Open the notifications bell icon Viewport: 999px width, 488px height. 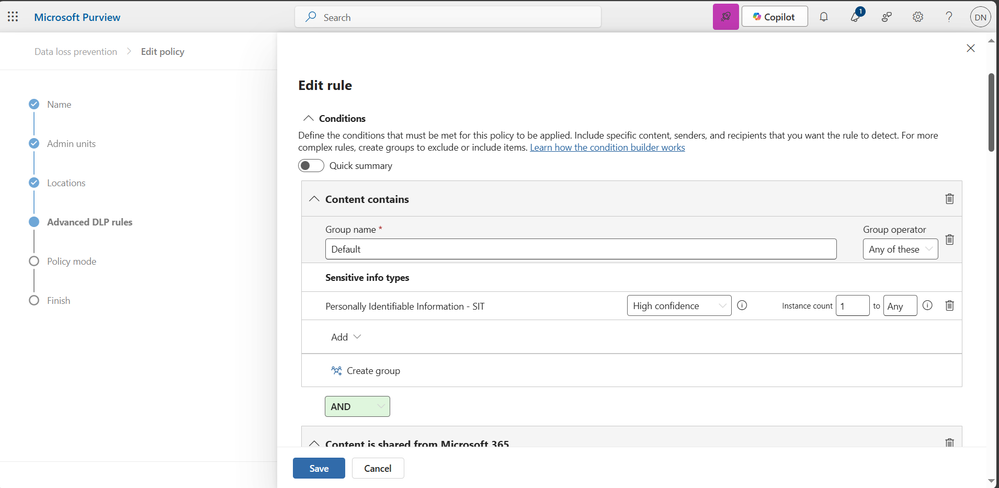823,17
